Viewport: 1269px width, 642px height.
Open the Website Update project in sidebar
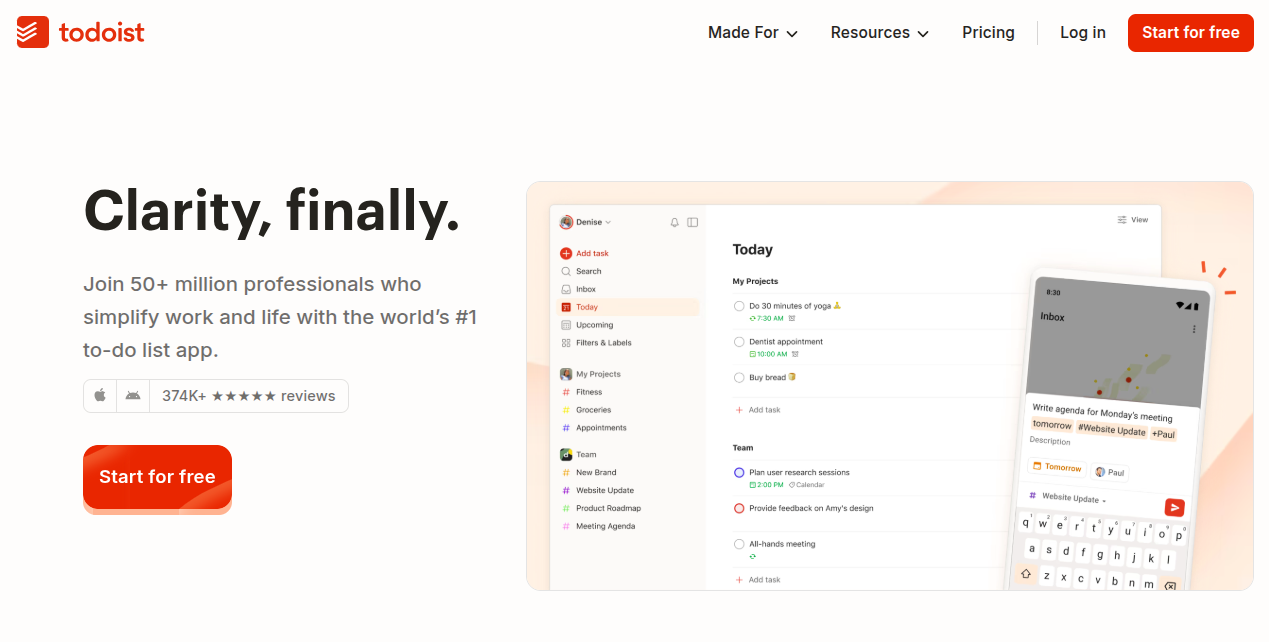point(597,490)
